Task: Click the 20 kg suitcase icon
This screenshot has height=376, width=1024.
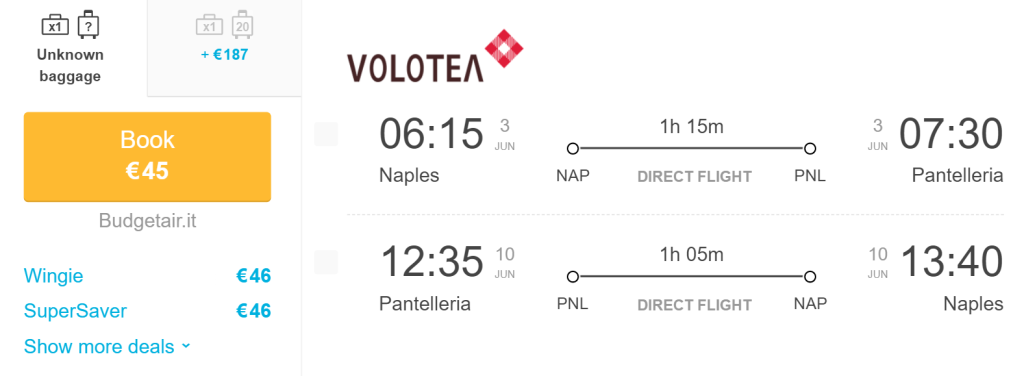Action: click(242, 25)
